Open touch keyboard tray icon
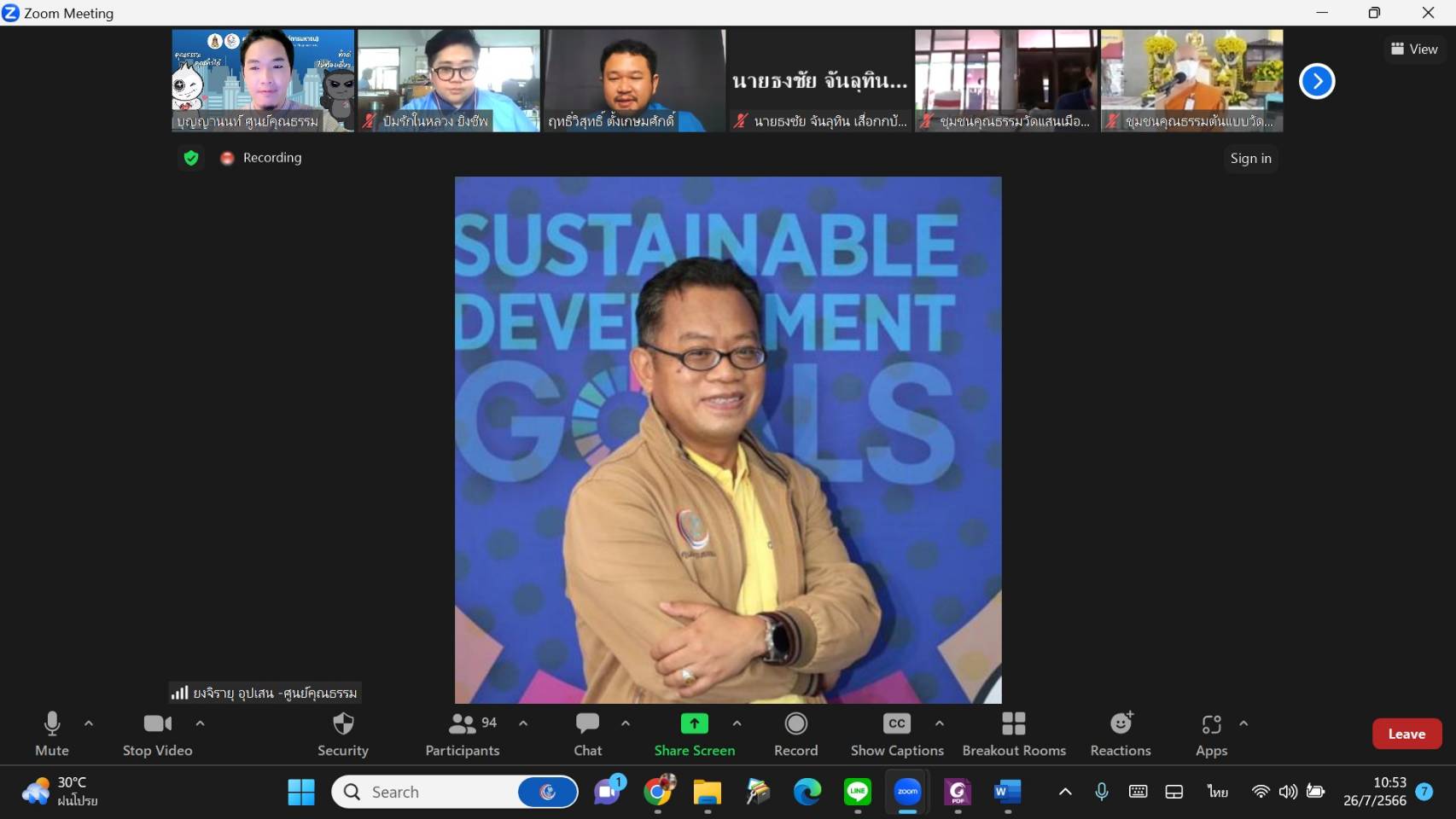This screenshot has width=1456, height=819. coord(1138,792)
